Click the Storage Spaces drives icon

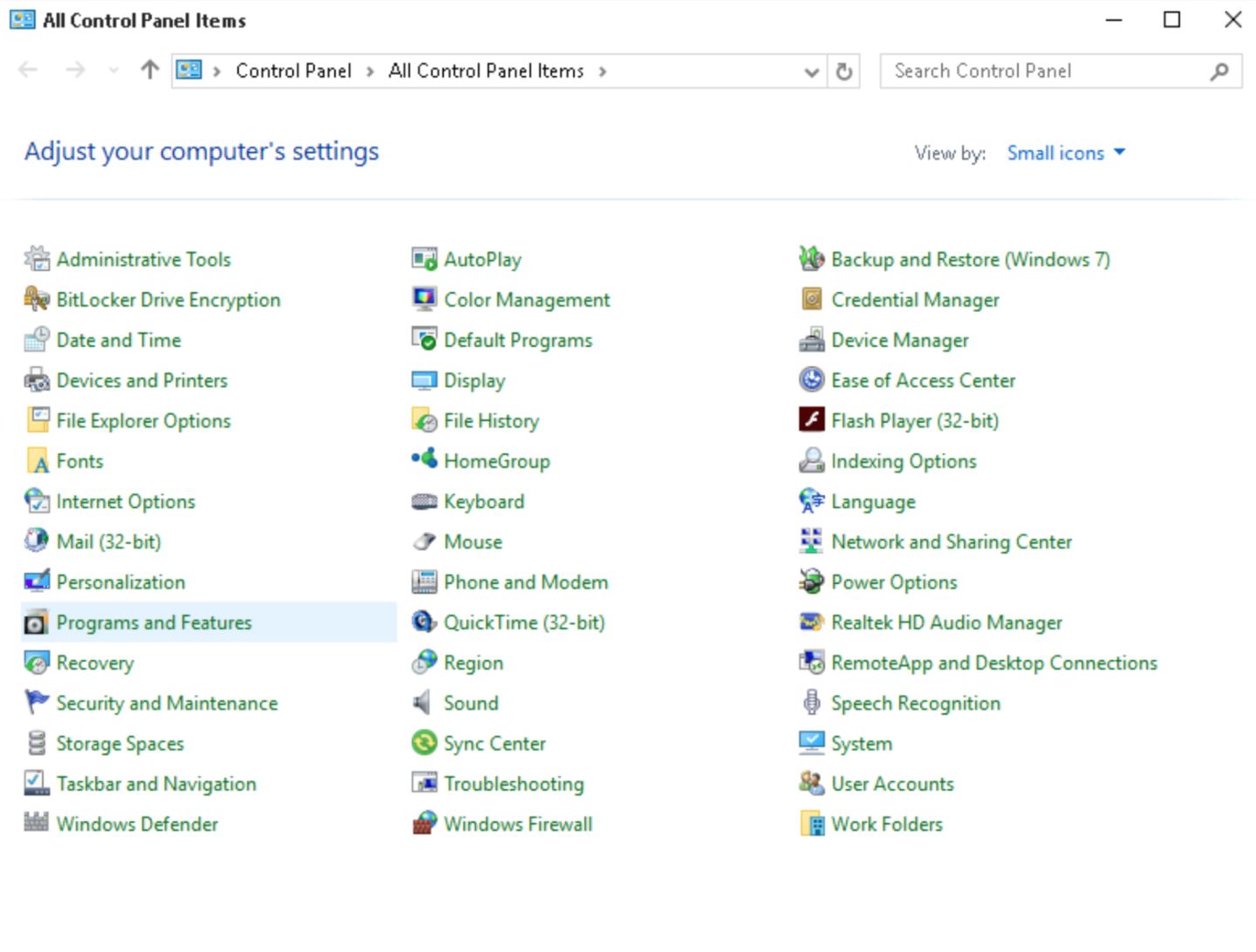click(37, 743)
